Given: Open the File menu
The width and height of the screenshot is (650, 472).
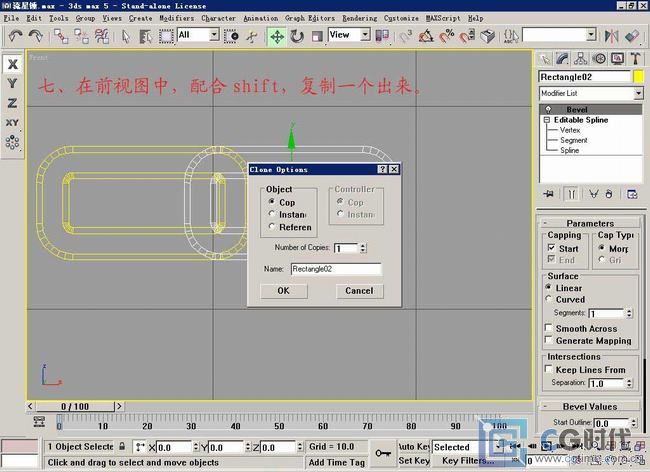Looking at the screenshot, I should (x=12, y=18).
